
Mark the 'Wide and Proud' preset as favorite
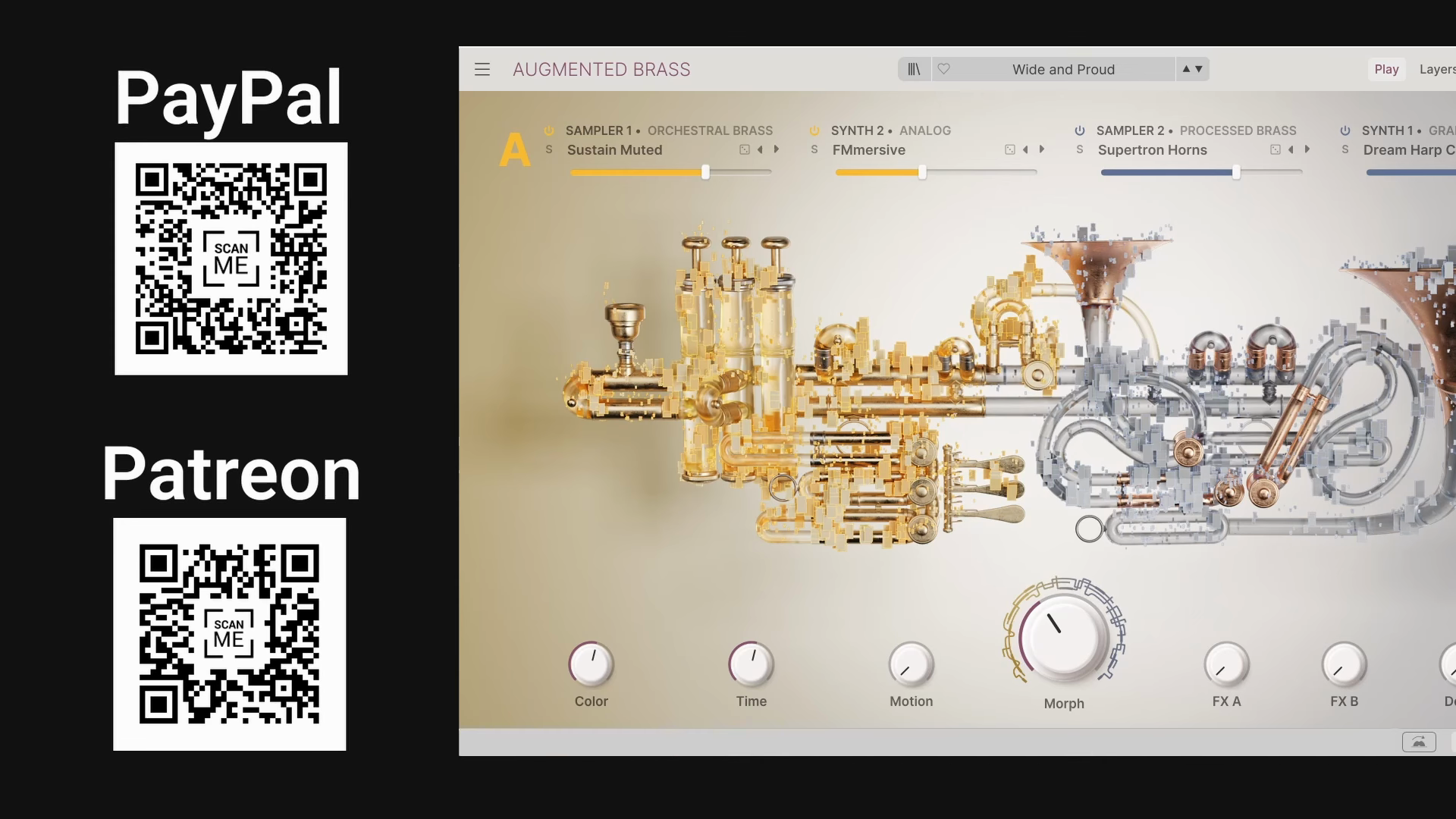pos(944,69)
